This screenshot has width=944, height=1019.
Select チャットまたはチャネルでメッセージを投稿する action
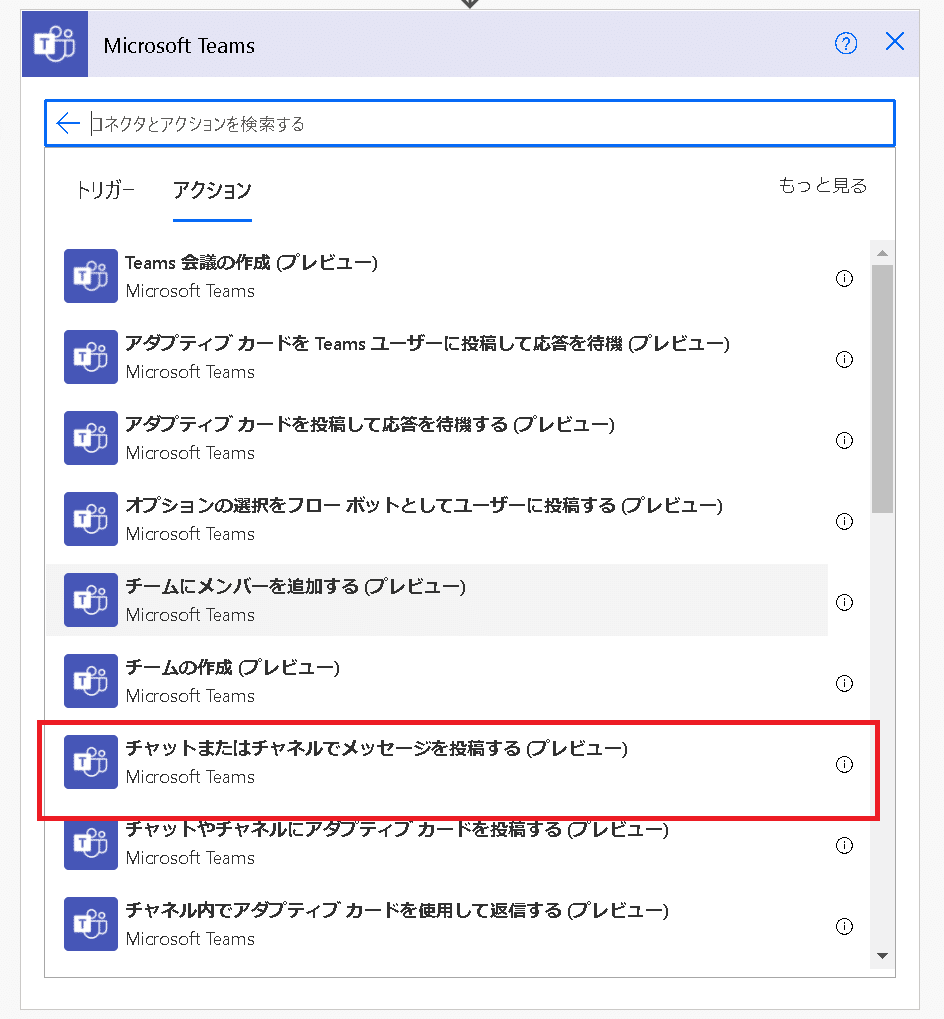click(437, 762)
